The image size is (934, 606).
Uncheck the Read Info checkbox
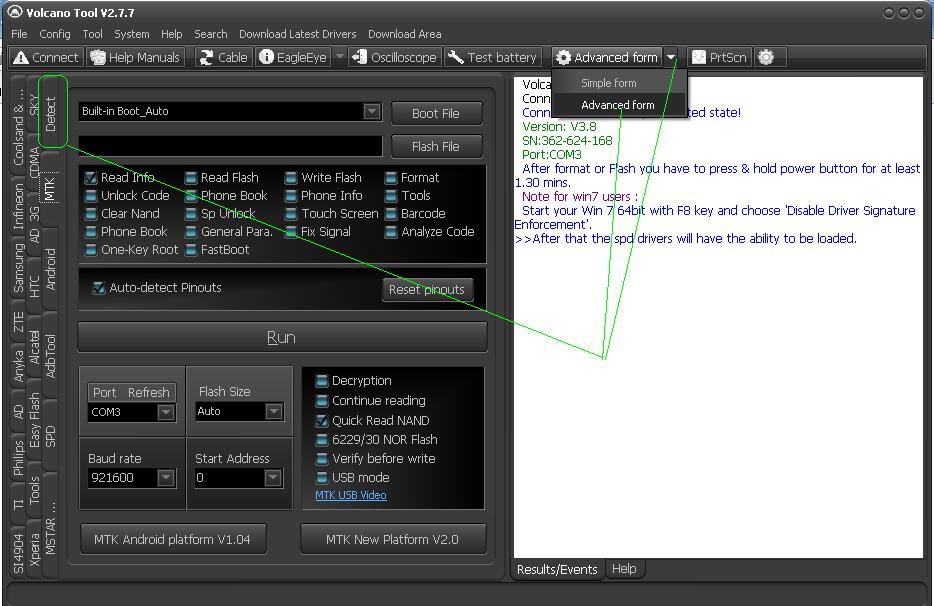click(91, 178)
